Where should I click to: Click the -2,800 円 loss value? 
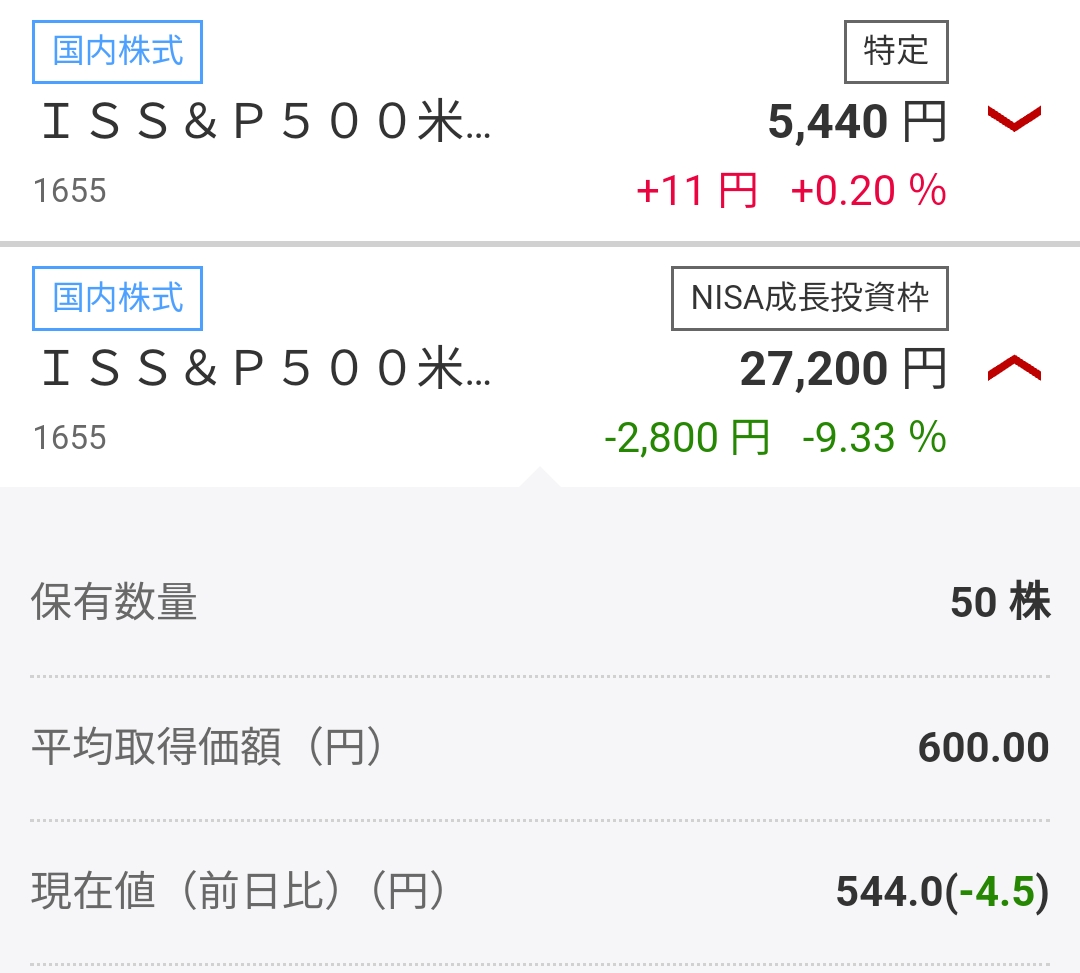[x=687, y=438]
